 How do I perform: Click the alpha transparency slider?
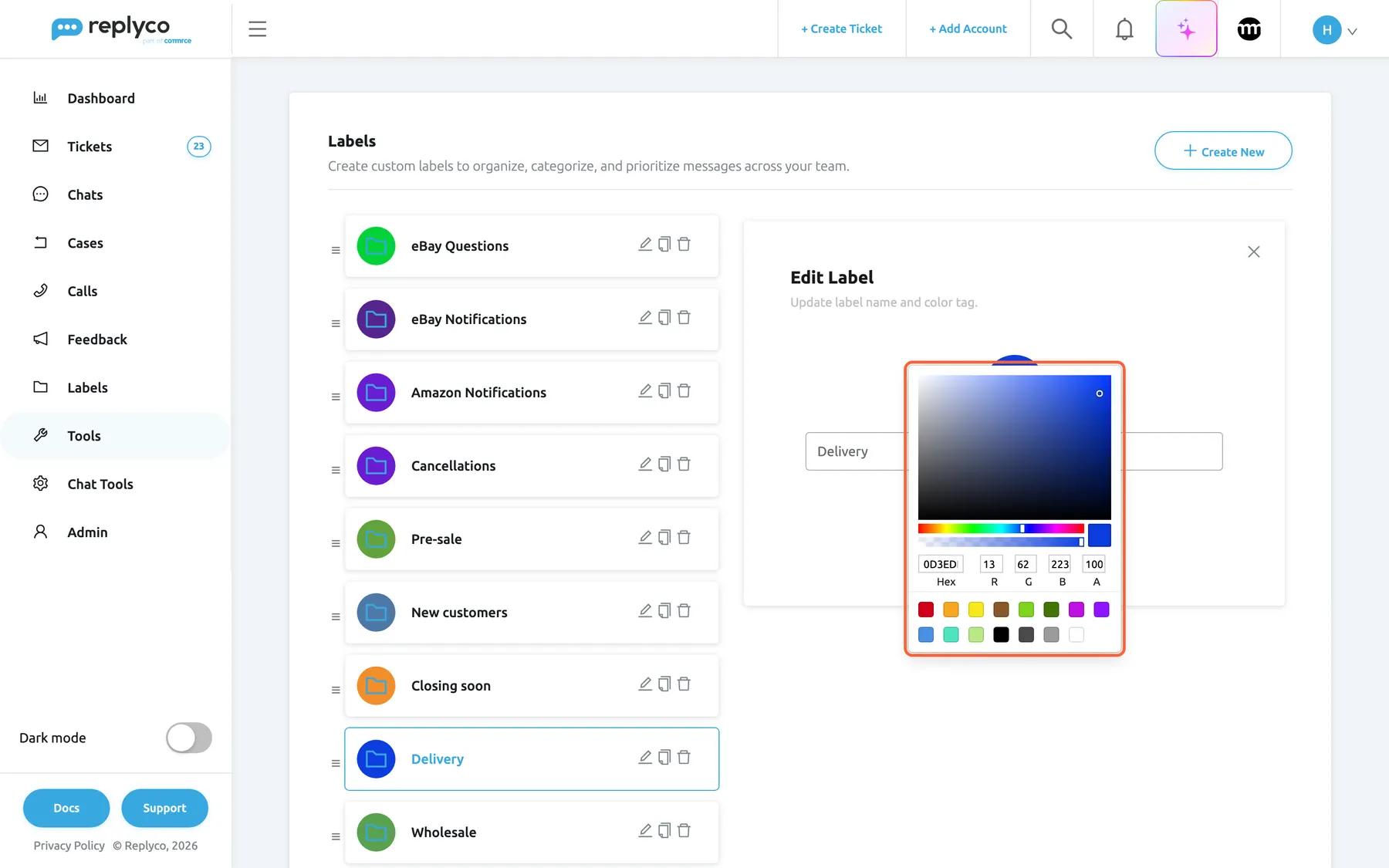tap(1001, 542)
